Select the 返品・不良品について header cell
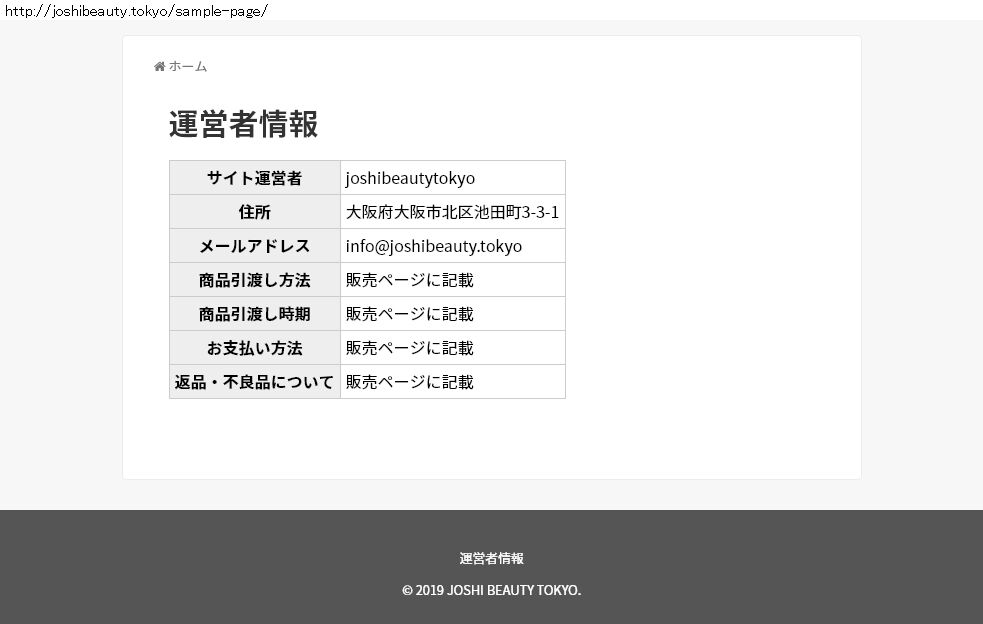Viewport: 983px width, 624px height. (x=254, y=382)
